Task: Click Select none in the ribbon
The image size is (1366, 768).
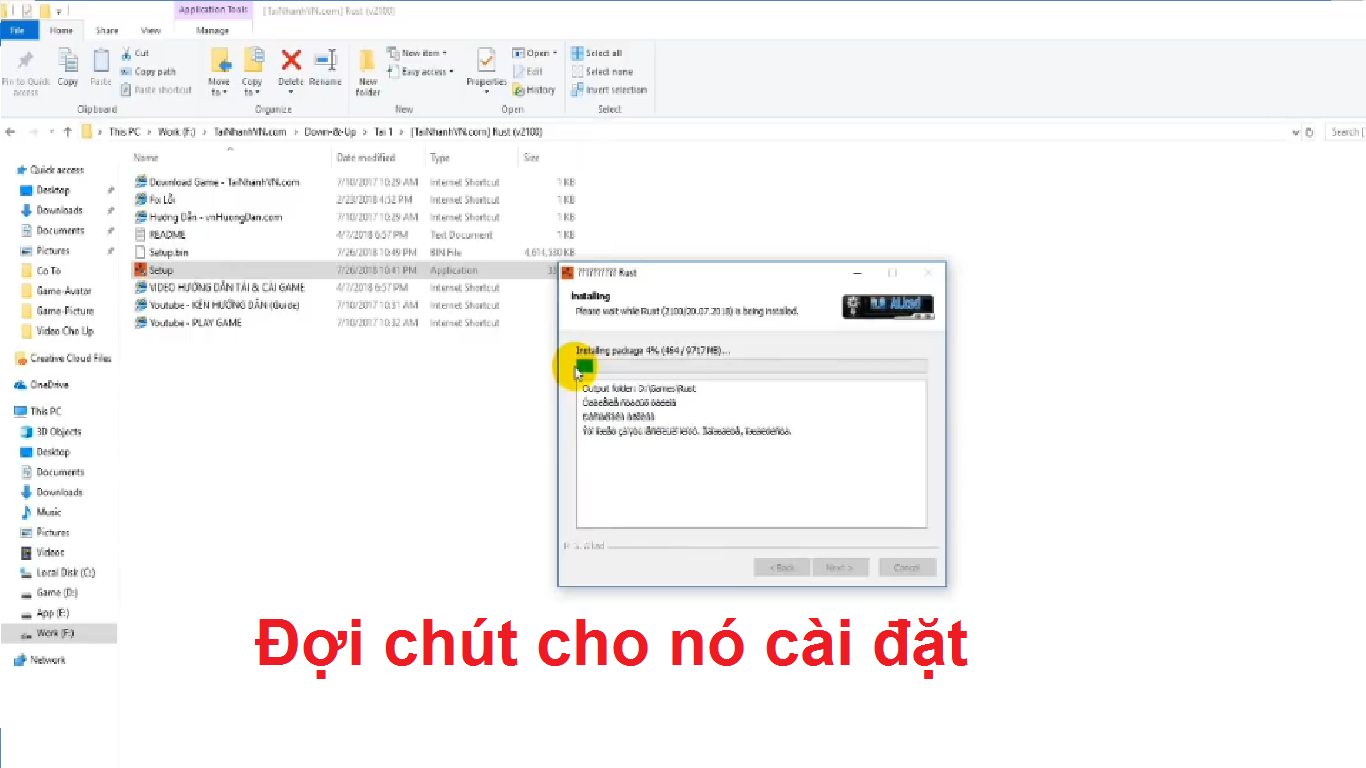Action: [x=597, y=71]
